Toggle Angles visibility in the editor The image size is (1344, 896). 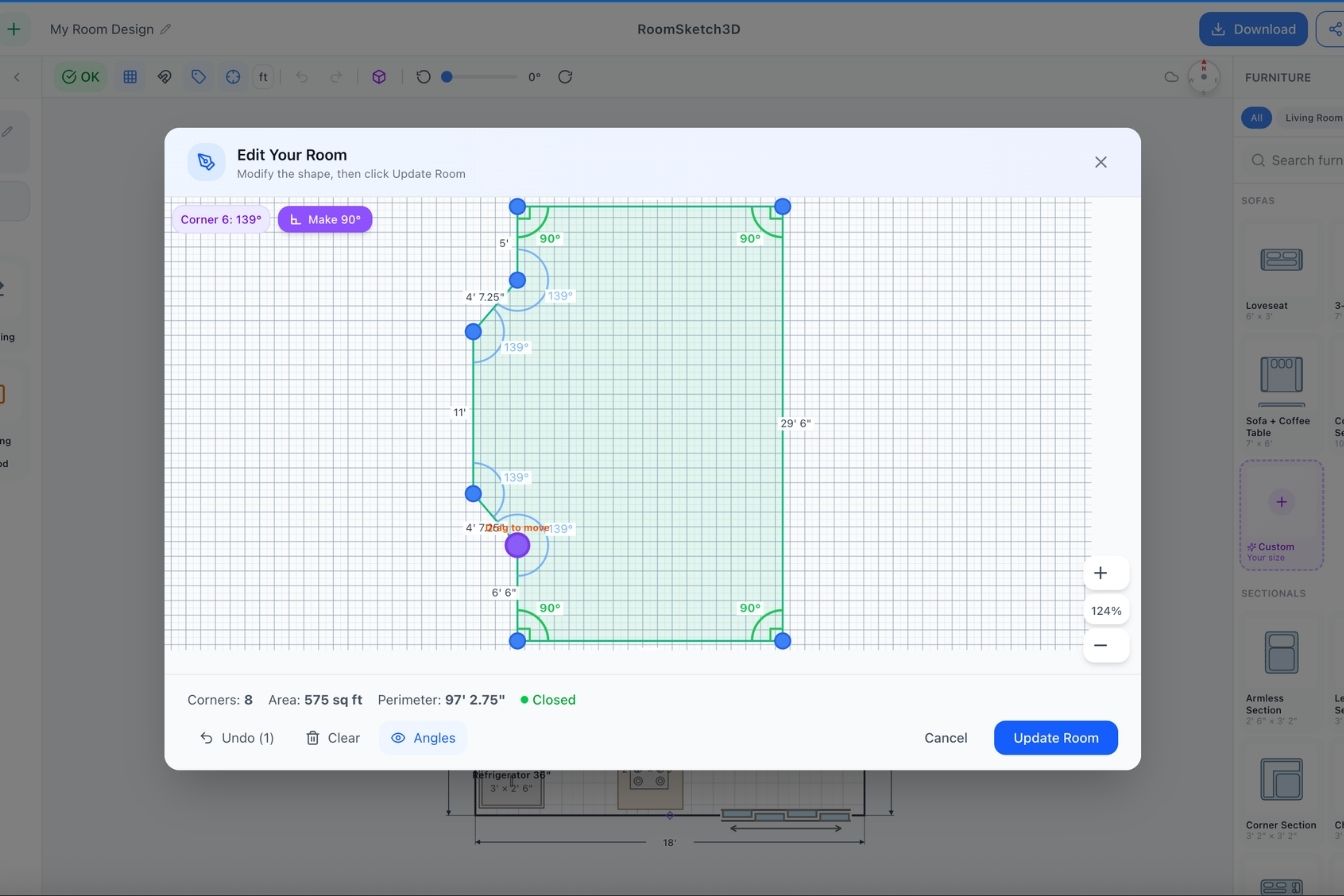pyautogui.click(x=423, y=738)
